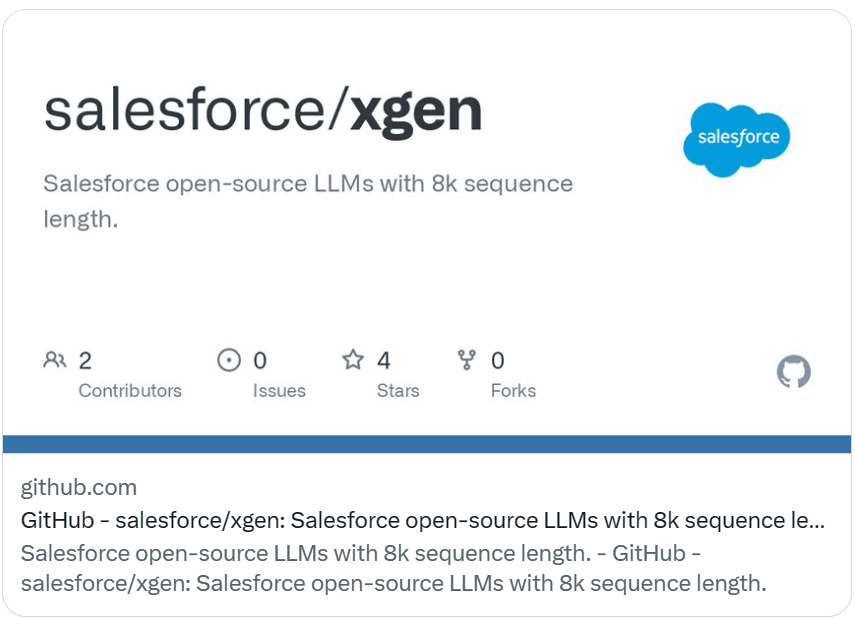Click the Issues circle-dot icon
Screen dimensions: 855x619
pos(229,360)
